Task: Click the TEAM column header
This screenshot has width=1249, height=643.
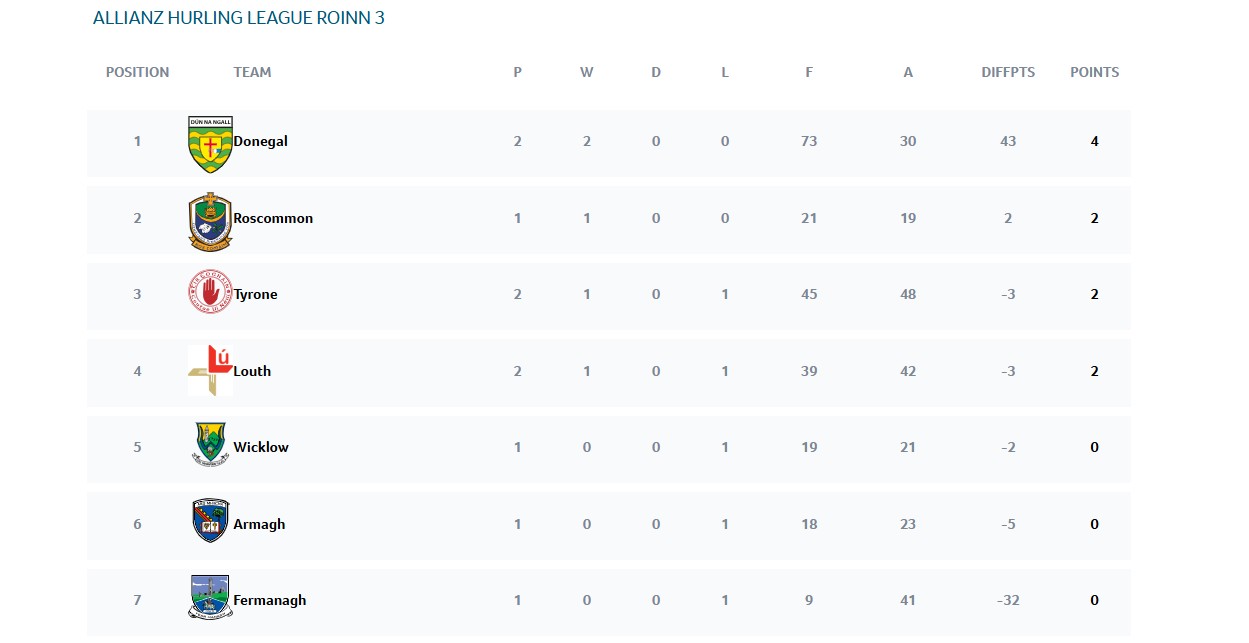Action: tap(252, 72)
